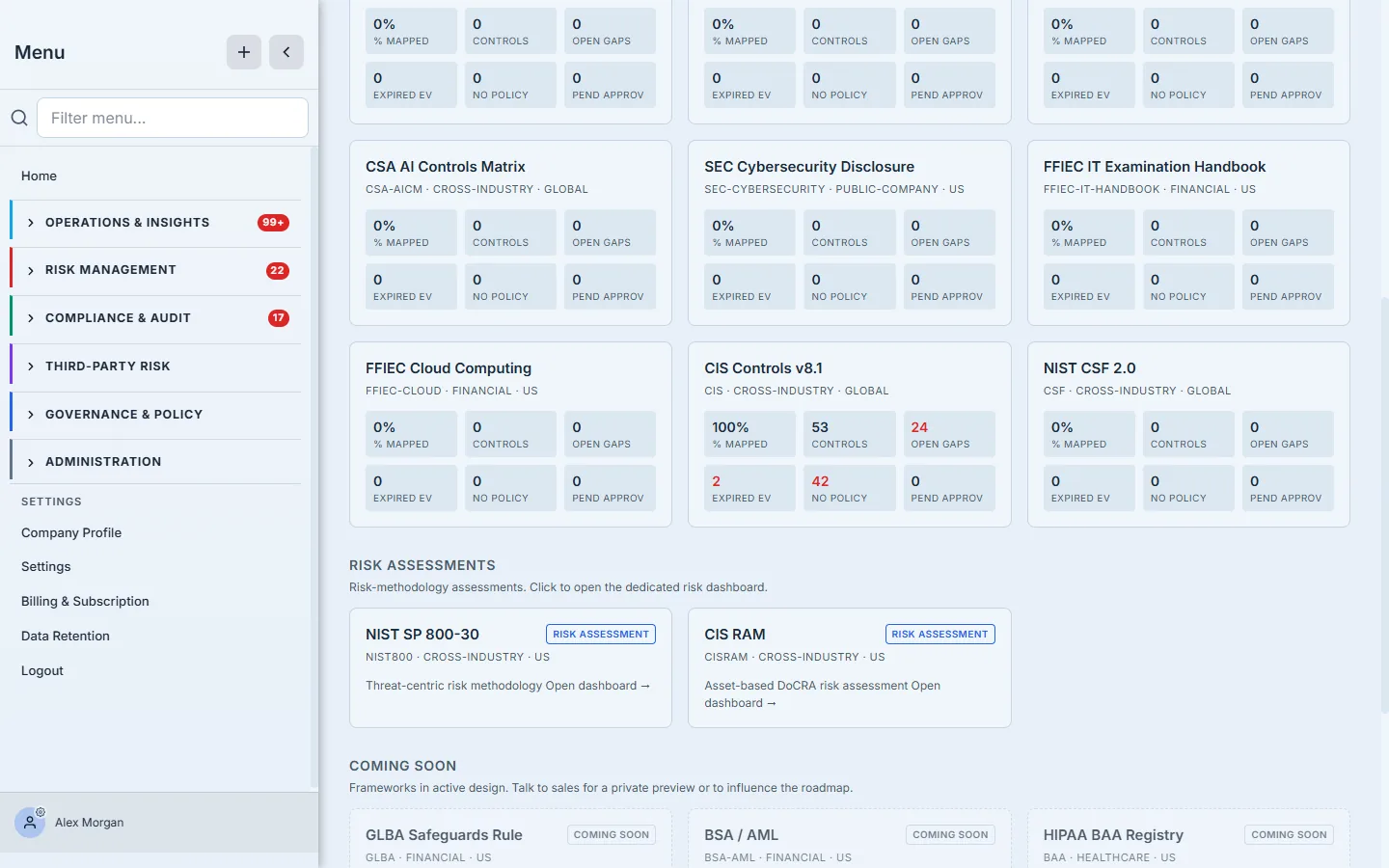Focus the Filter menu input field
1389x868 pixels.
[x=173, y=118]
